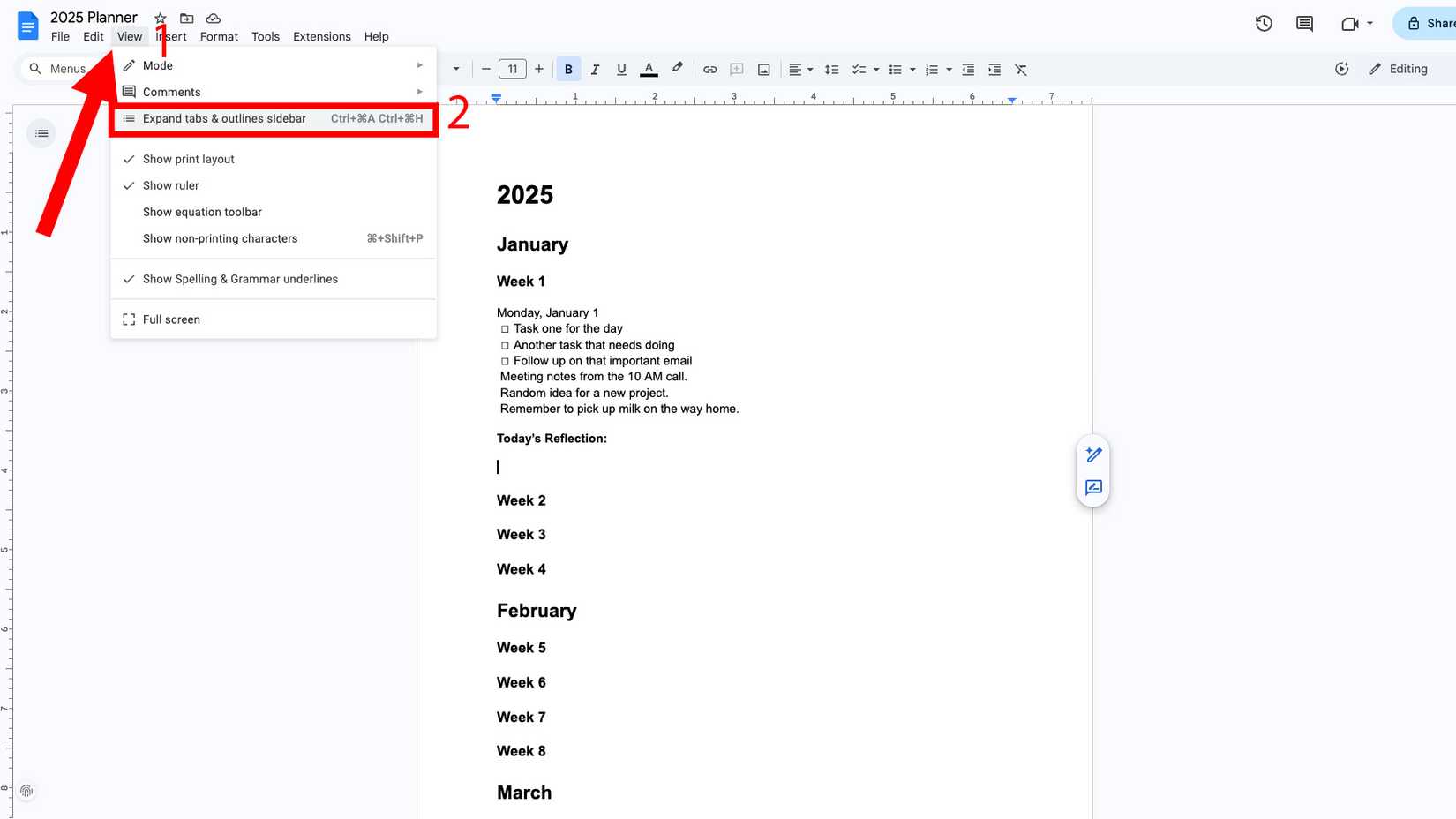Select Expand tabs & outlines sidebar
This screenshot has width=1456, height=819.
pos(224,118)
